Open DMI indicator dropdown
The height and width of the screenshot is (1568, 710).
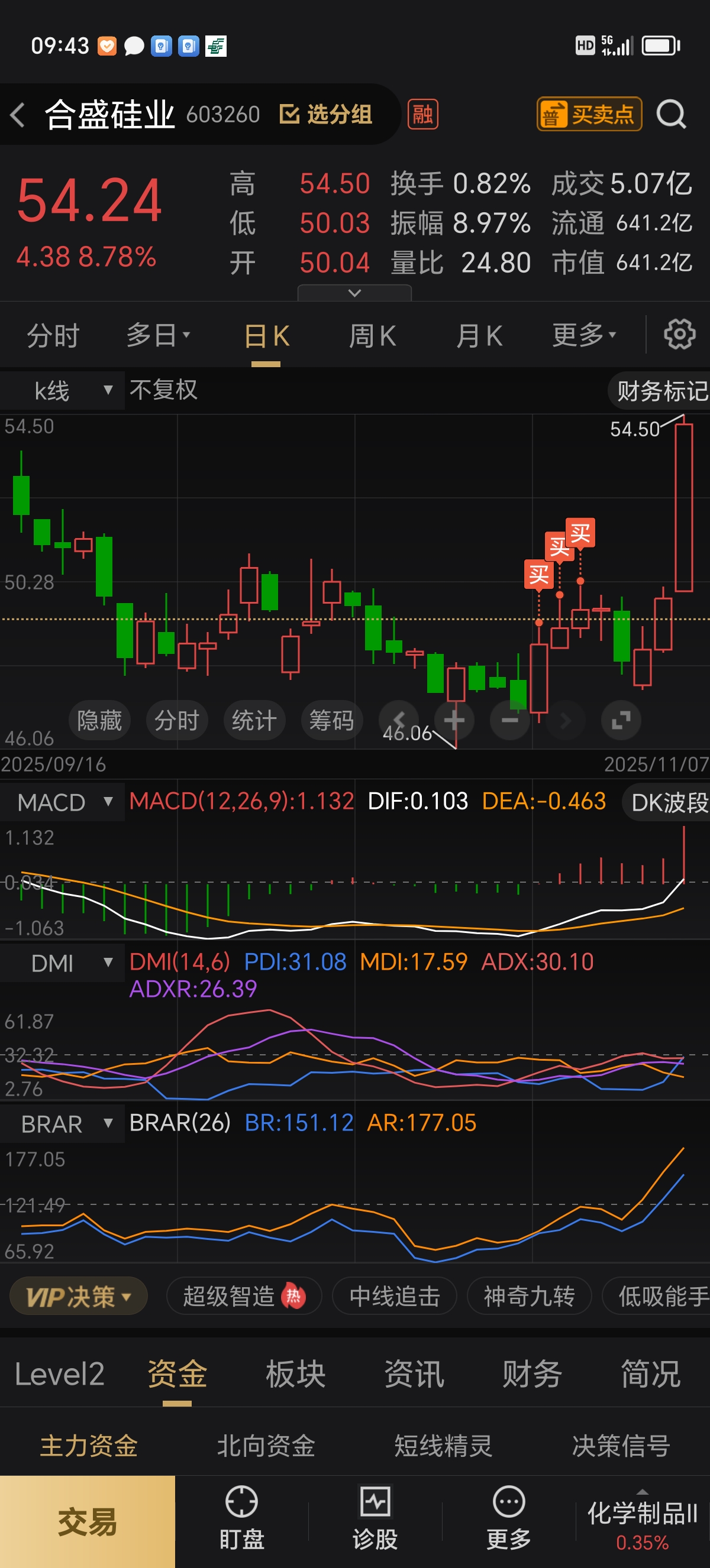[62, 963]
